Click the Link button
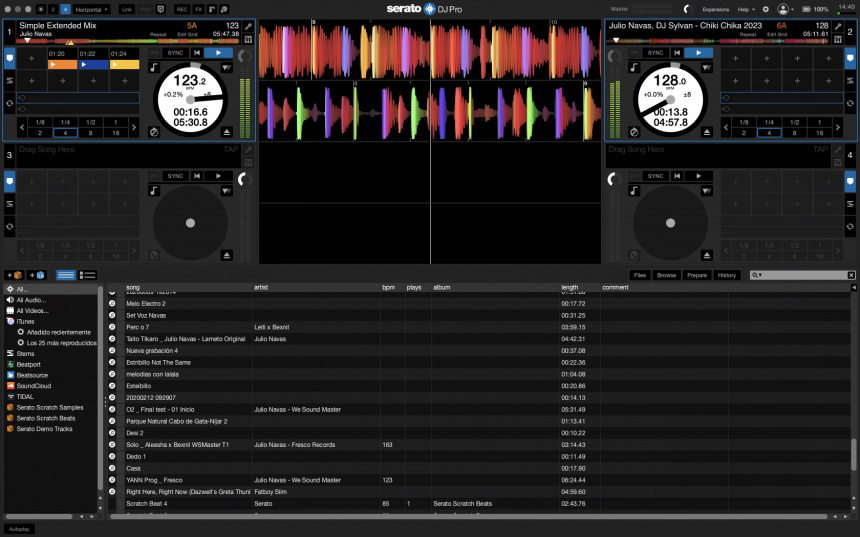This screenshot has height=537, width=860. tap(127, 9)
